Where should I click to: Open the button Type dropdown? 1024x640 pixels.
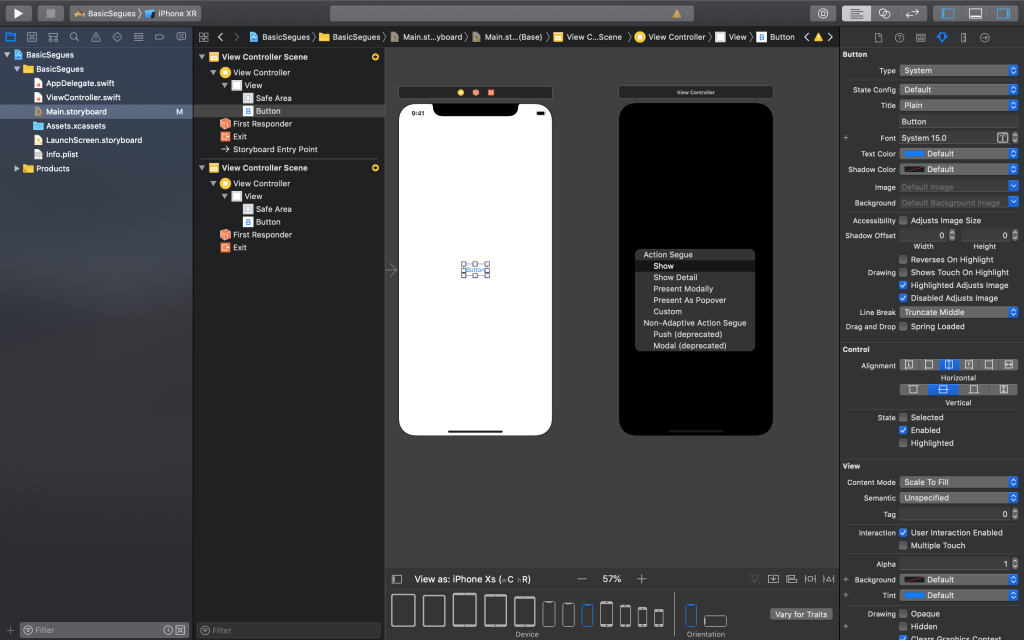tap(959, 71)
